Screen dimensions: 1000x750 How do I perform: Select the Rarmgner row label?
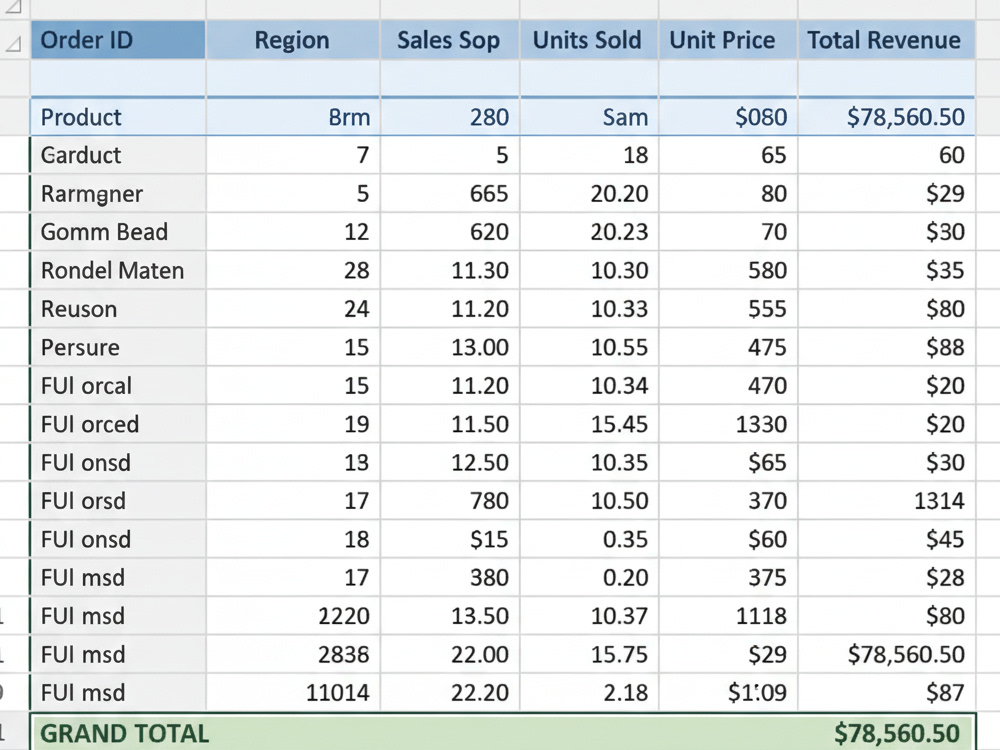118,193
